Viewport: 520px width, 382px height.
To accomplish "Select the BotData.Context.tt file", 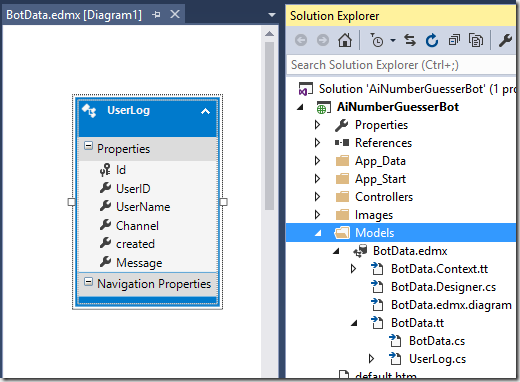I will tap(439, 269).
